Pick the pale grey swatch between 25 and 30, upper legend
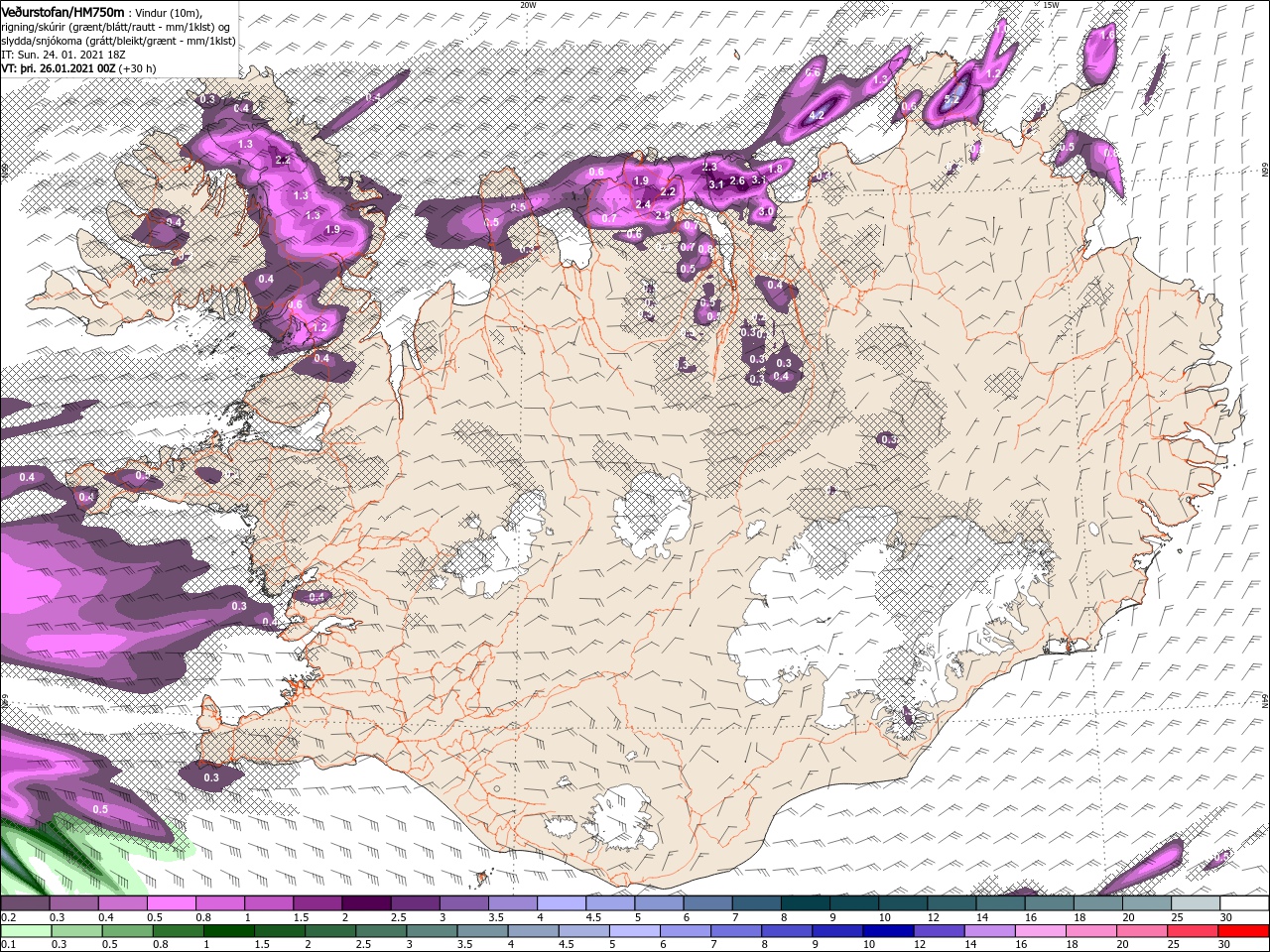The width and height of the screenshot is (1270, 952). click(x=1196, y=903)
